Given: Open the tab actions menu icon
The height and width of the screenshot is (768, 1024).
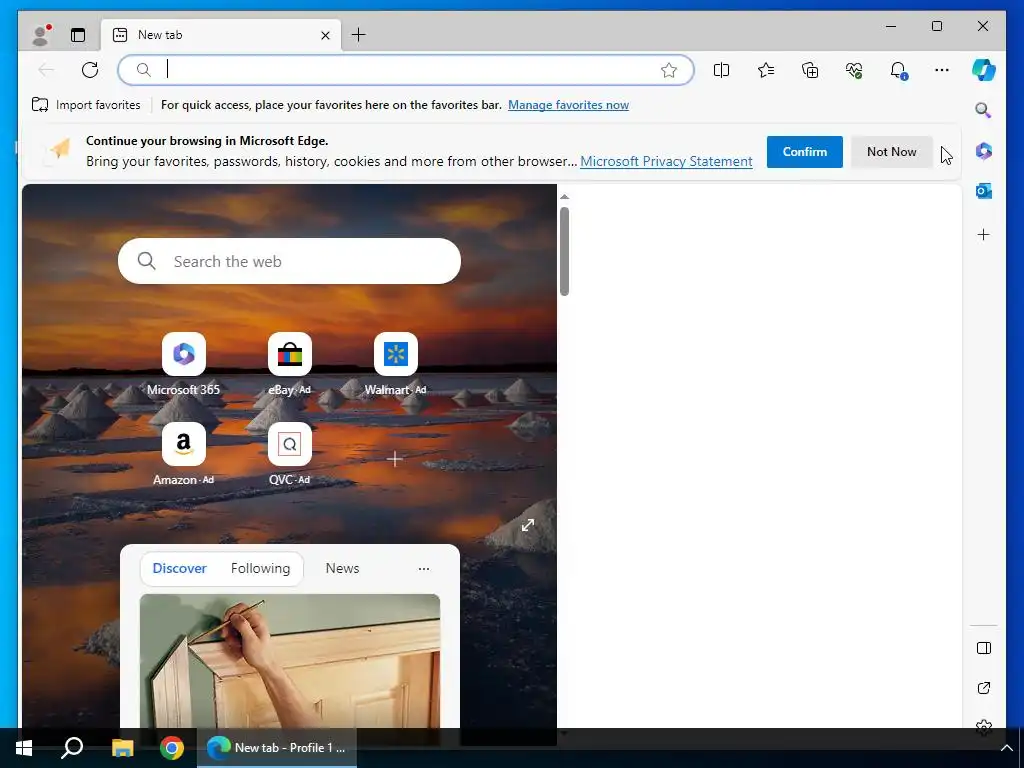Looking at the screenshot, I should (x=78, y=35).
